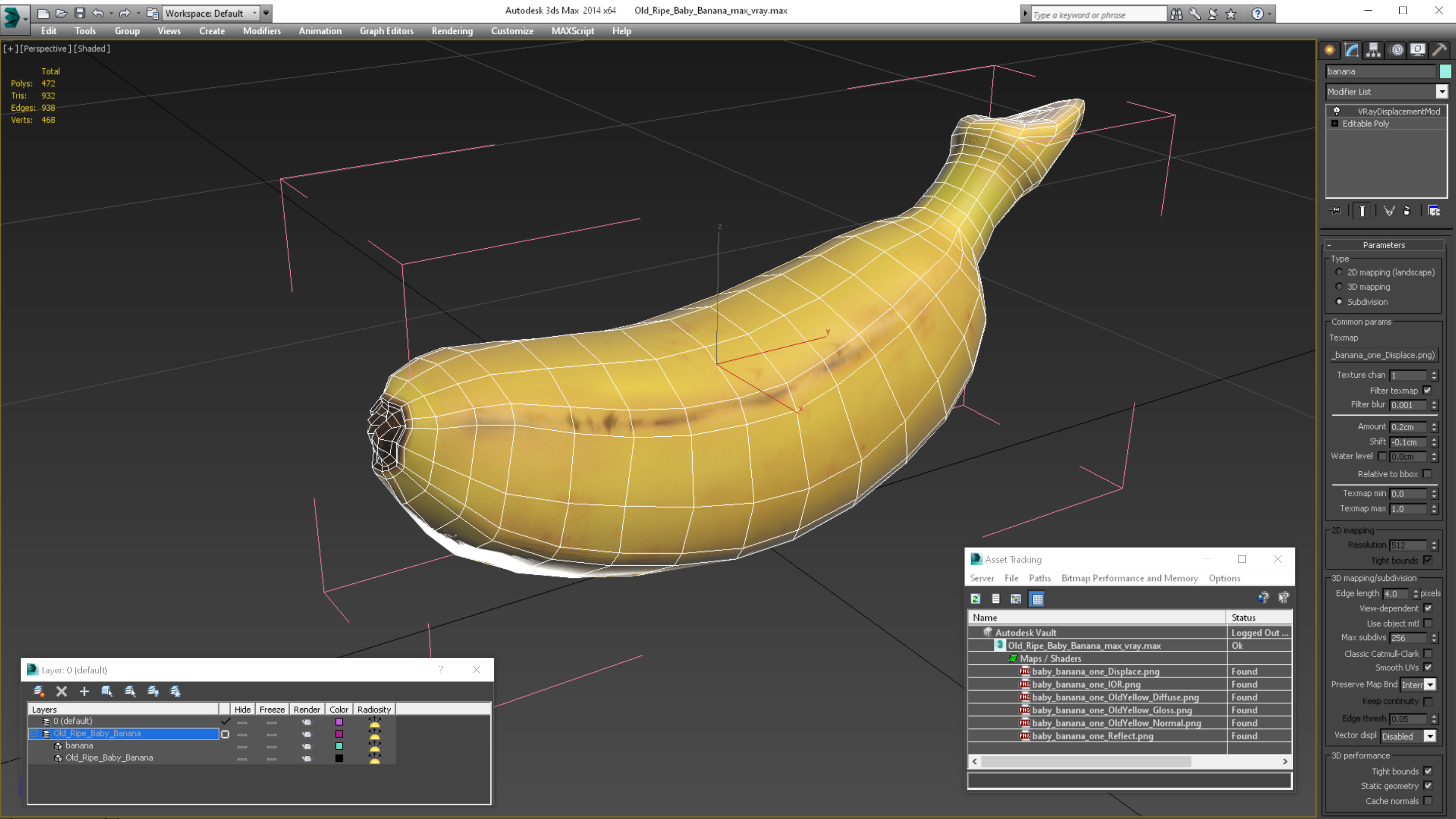Screen dimensions: 1456x819
Task: Enable Classic Catmull-Clark checkbox
Action: 1428,653
